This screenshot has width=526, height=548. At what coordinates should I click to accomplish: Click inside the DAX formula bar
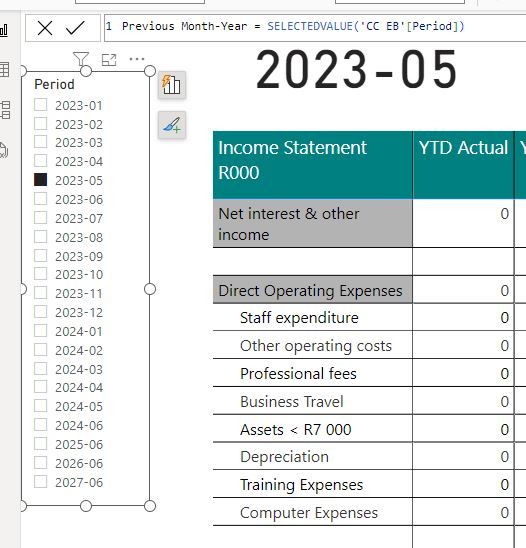(315, 28)
